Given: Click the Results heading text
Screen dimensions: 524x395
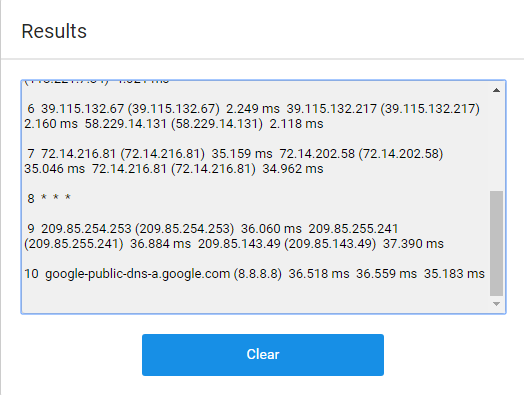Looking at the screenshot, I should click(x=54, y=31).
